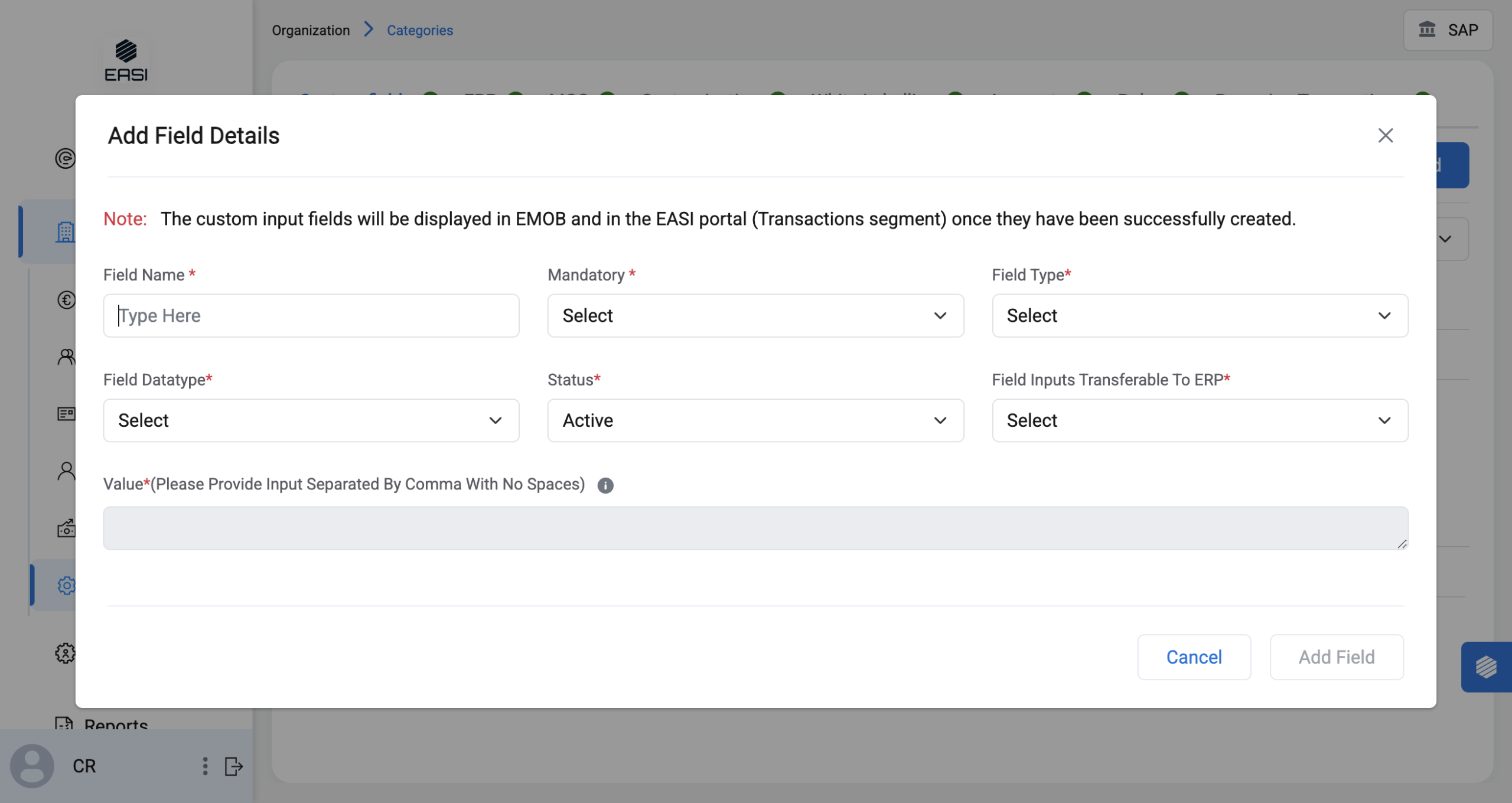Click the CR user avatar icon
The width and height of the screenshot is (1512, 803).
pyautogui.click(x=32, y=766)
